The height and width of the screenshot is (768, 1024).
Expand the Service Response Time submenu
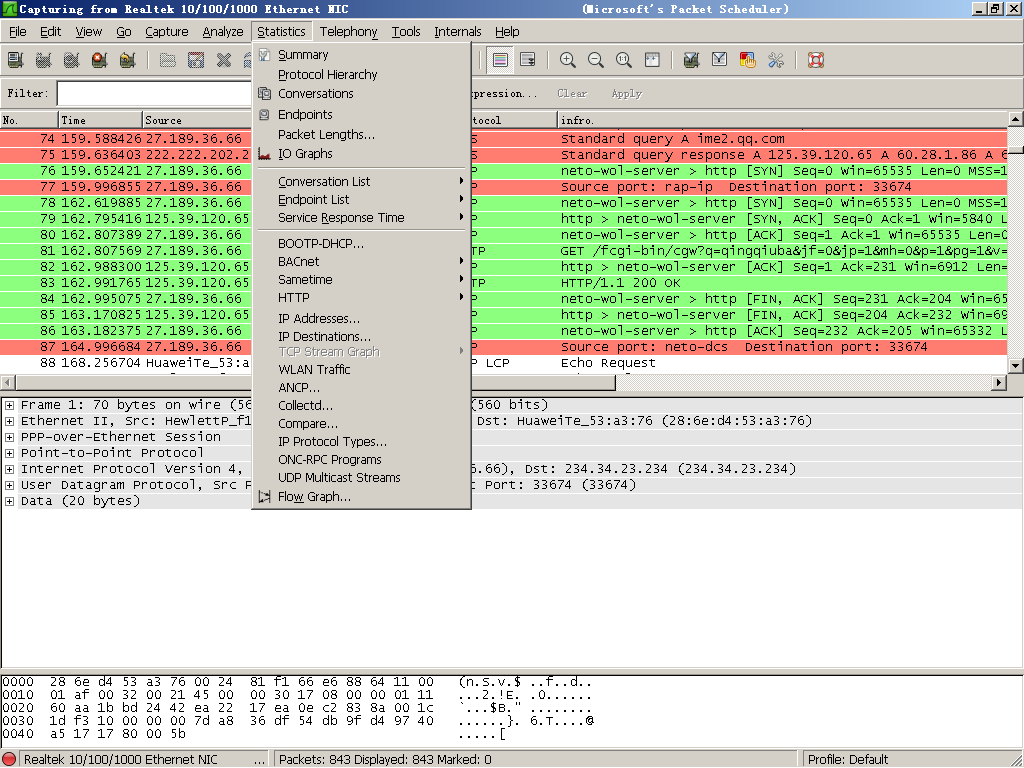361,217
